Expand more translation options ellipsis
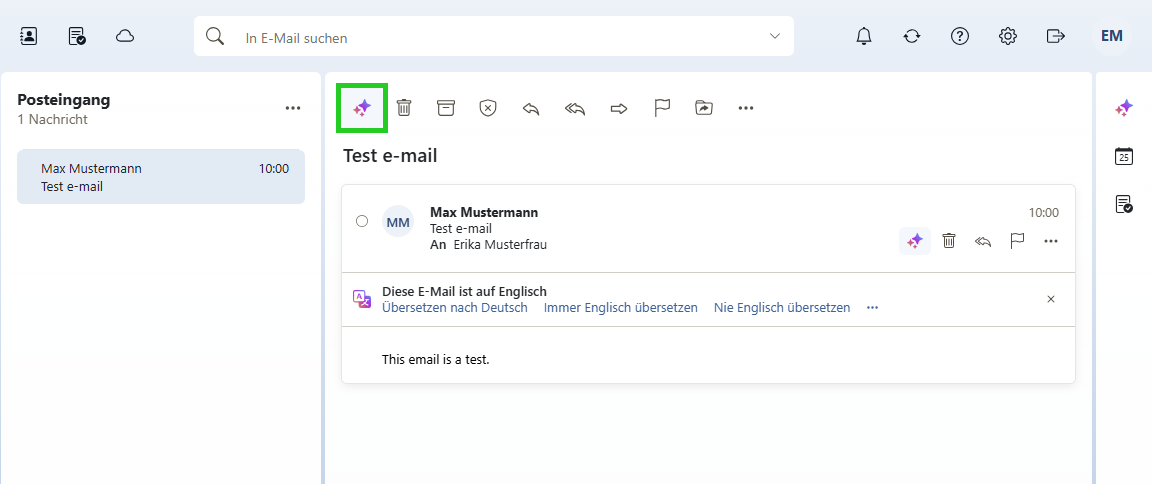This screenshot has width=1152, height=484. 872,308
